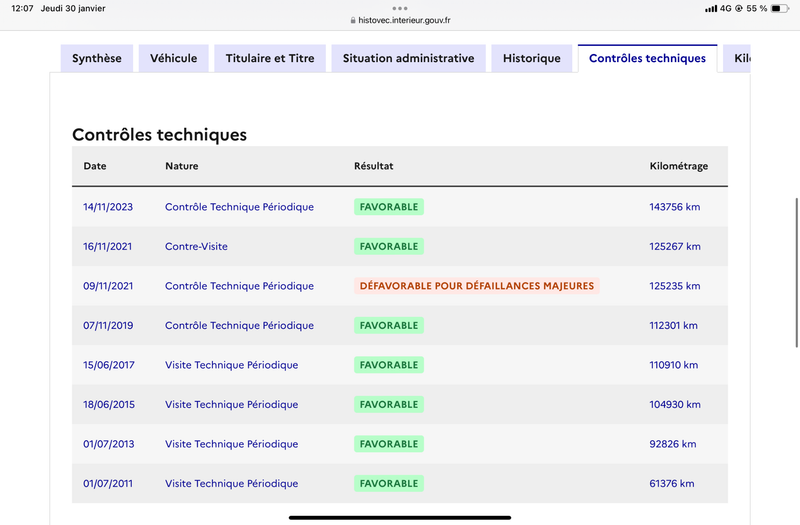The width and height of the screenshot is (800, 525).
Task: Click the FAVORABLE badge for Contre-Visite
Action: (389, 246)
